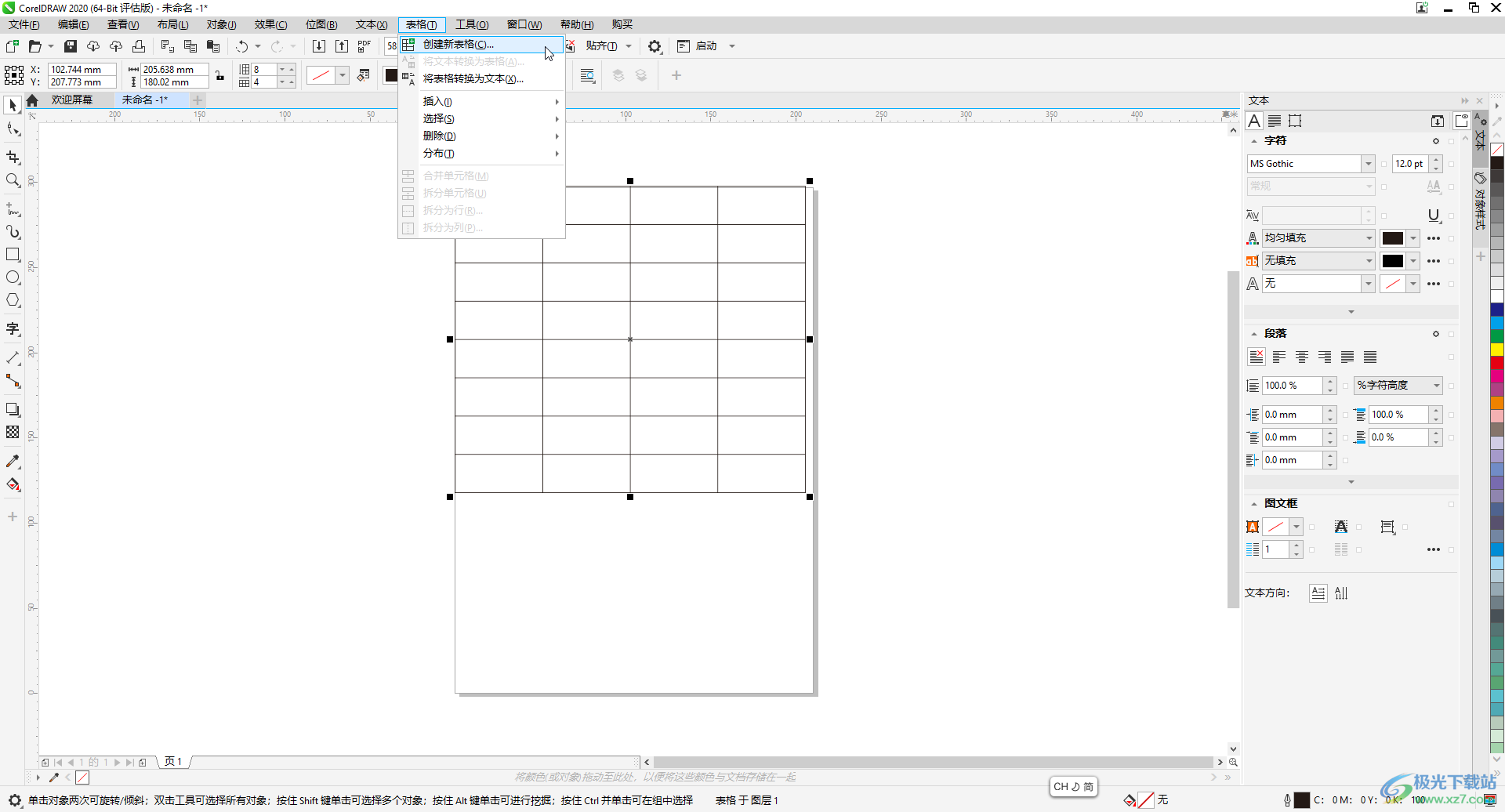
Task: Open the 无填充 background fill dropdown
Action: [x=1369, y=261]
